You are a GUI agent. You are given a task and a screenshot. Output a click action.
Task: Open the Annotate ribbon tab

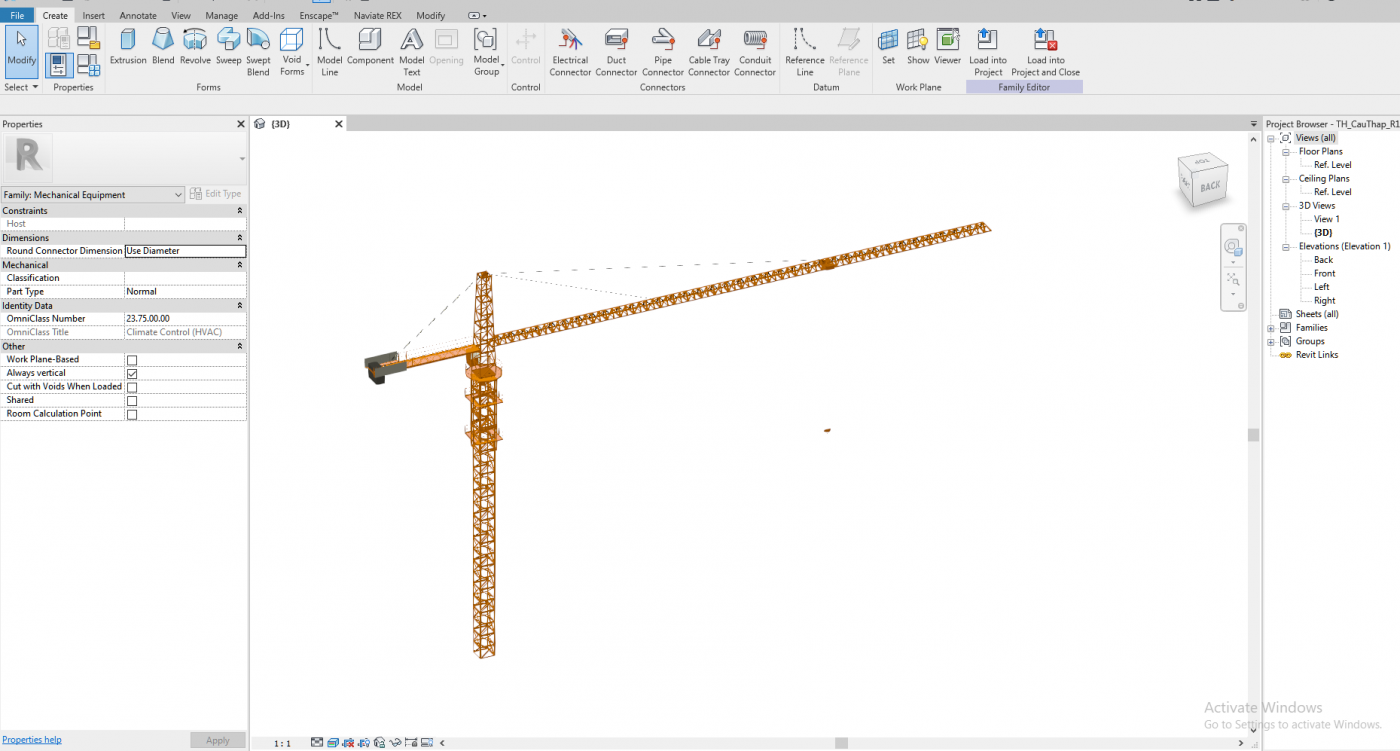point(138,16)
